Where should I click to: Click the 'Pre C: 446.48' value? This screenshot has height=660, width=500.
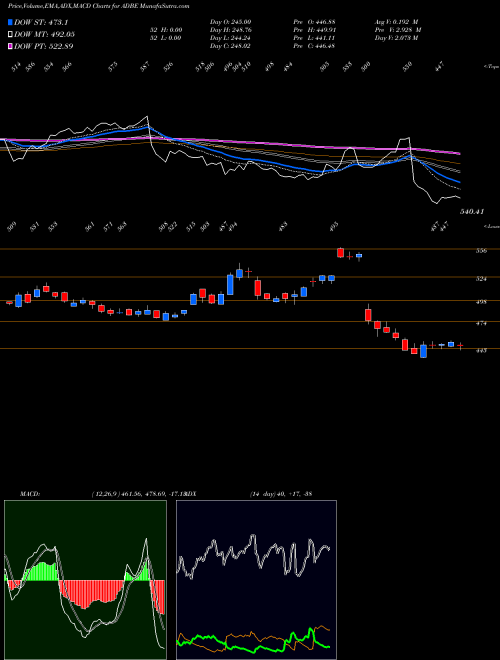pyautogui.click(x=314, y=46)
